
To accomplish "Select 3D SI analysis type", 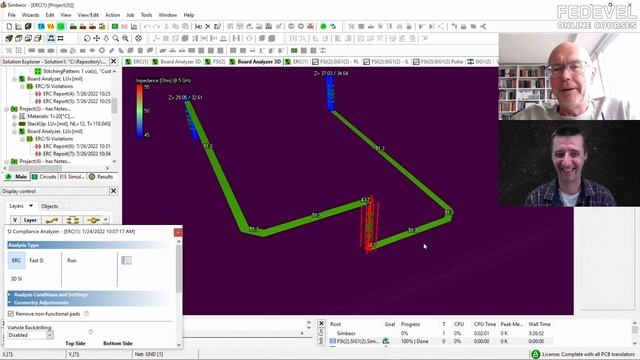I will [16, 279].
